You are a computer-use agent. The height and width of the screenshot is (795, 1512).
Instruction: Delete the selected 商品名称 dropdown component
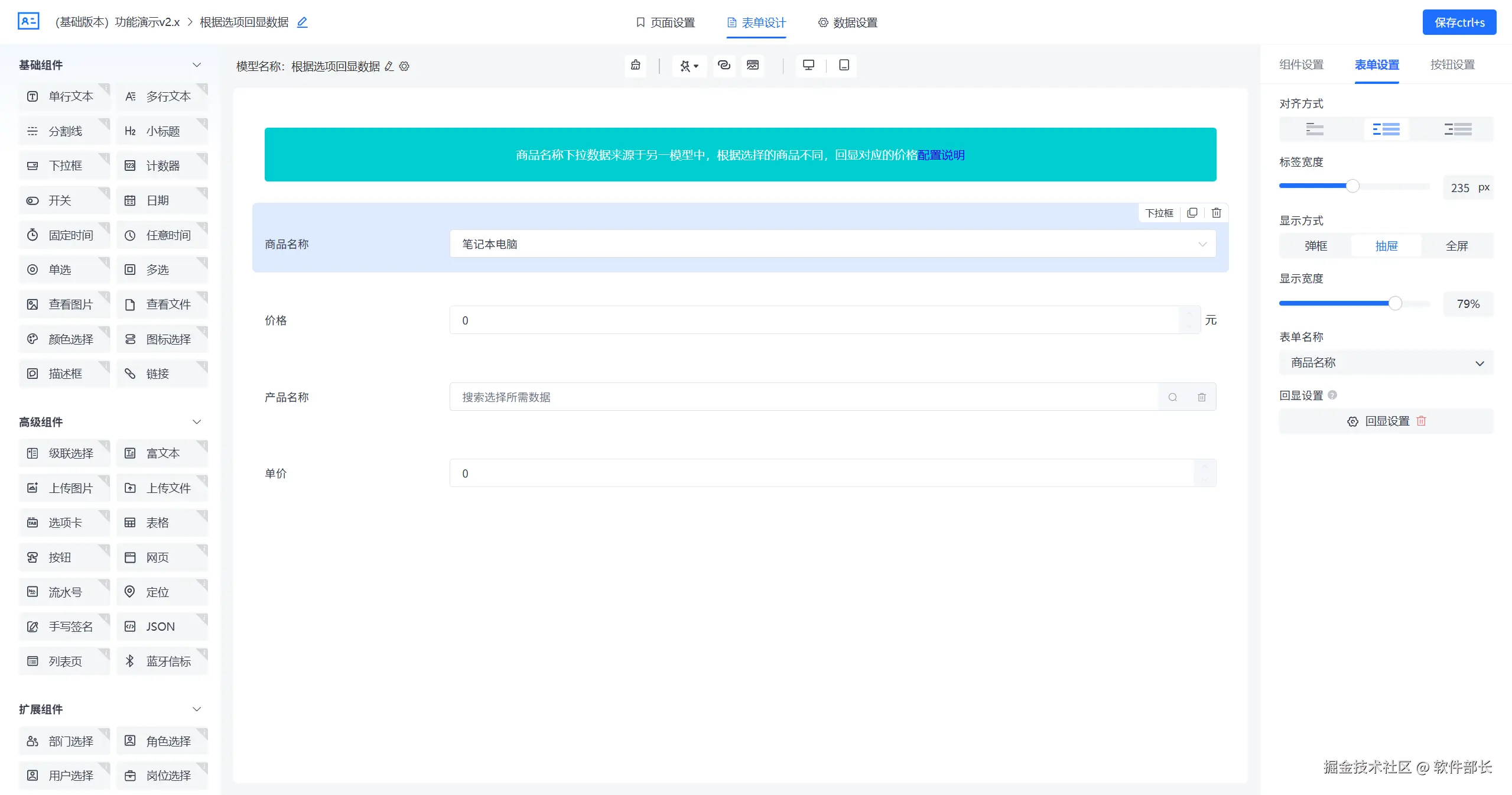[x=1216, y=213]
